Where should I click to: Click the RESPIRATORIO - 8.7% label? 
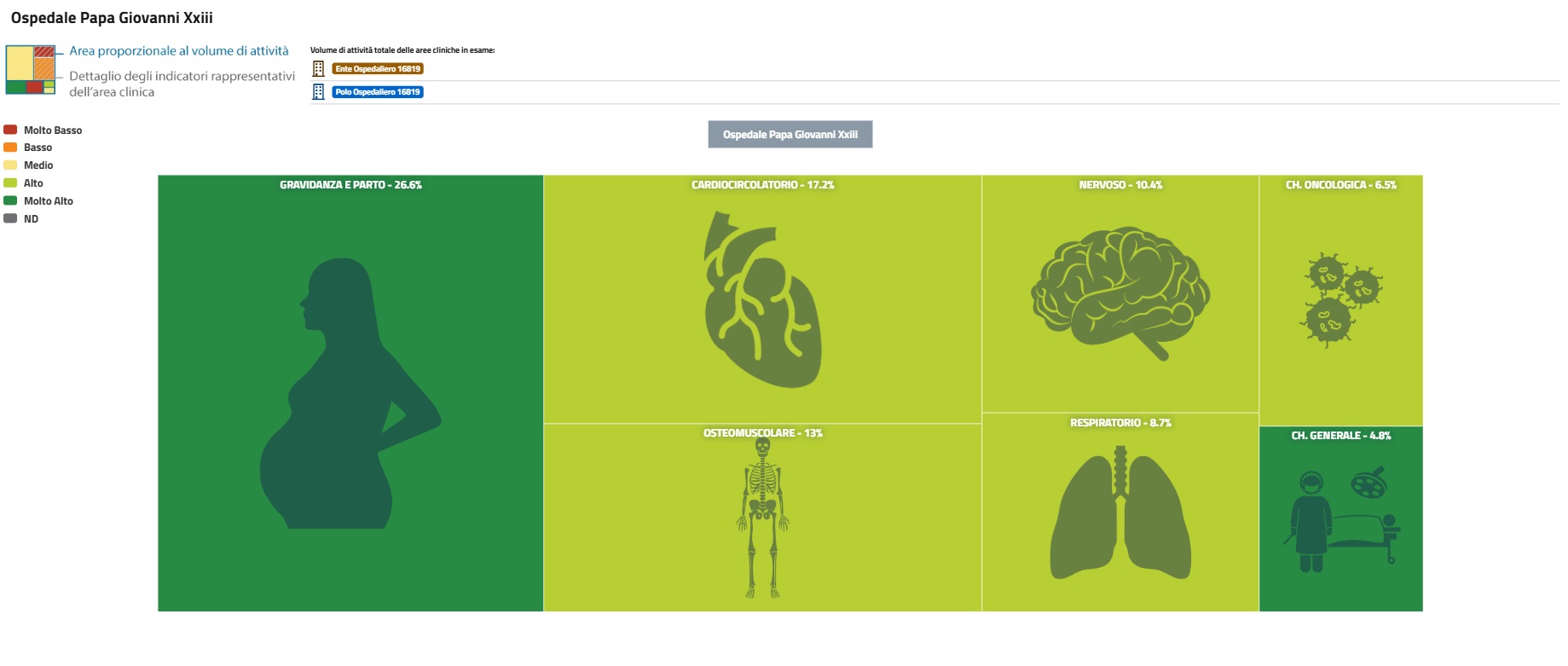click(1120, 423)
